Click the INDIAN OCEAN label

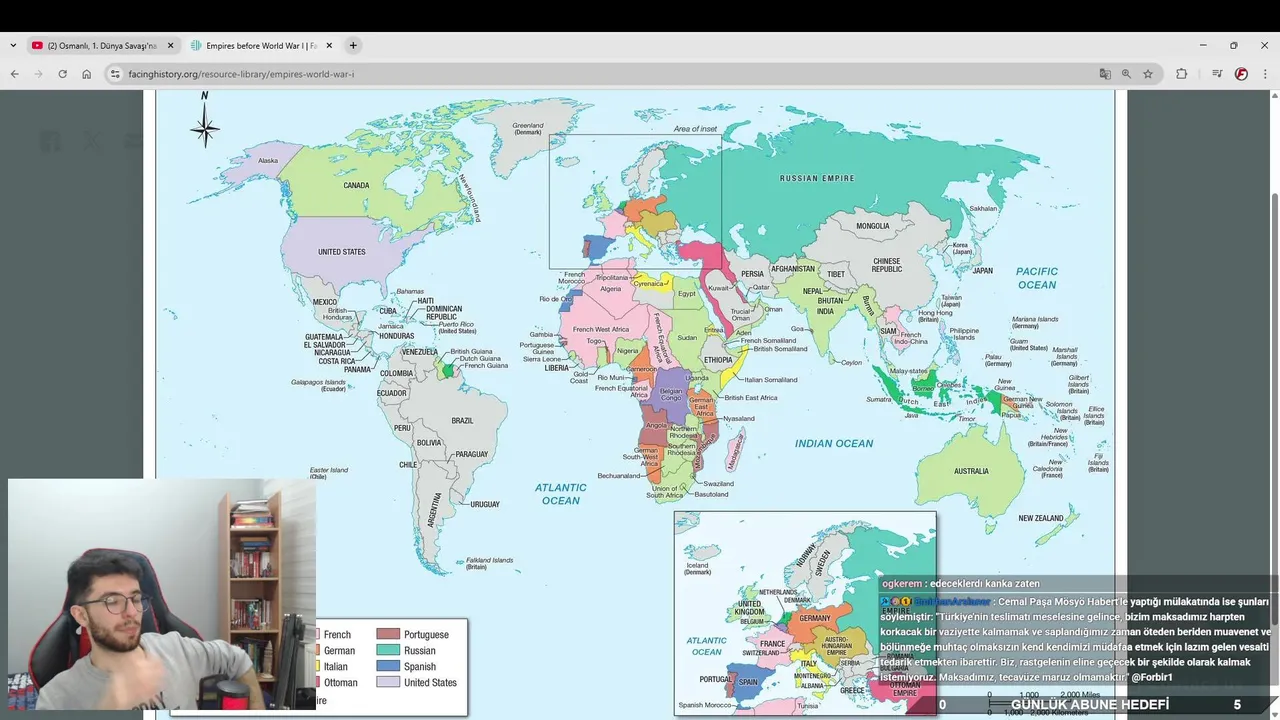834,443
